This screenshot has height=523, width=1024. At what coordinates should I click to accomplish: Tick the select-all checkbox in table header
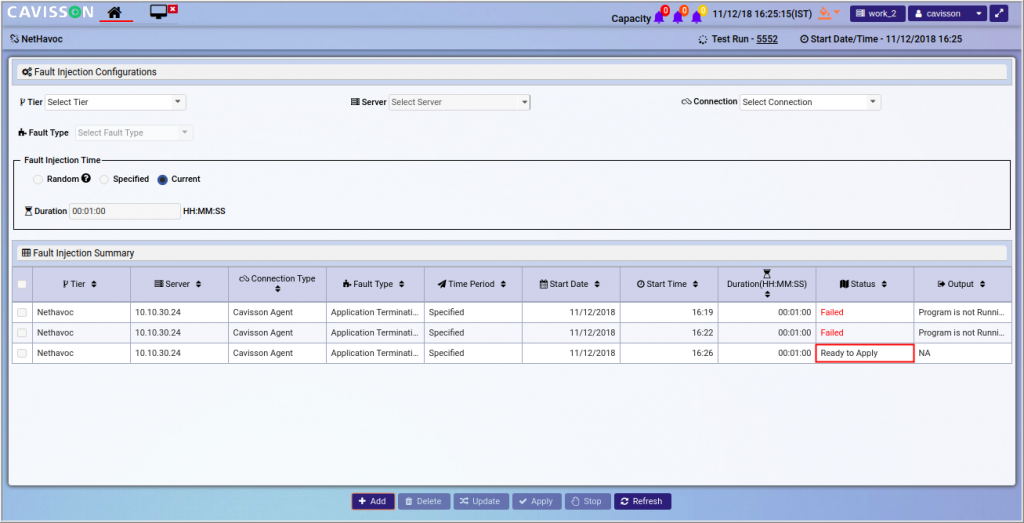coord(22,284)
